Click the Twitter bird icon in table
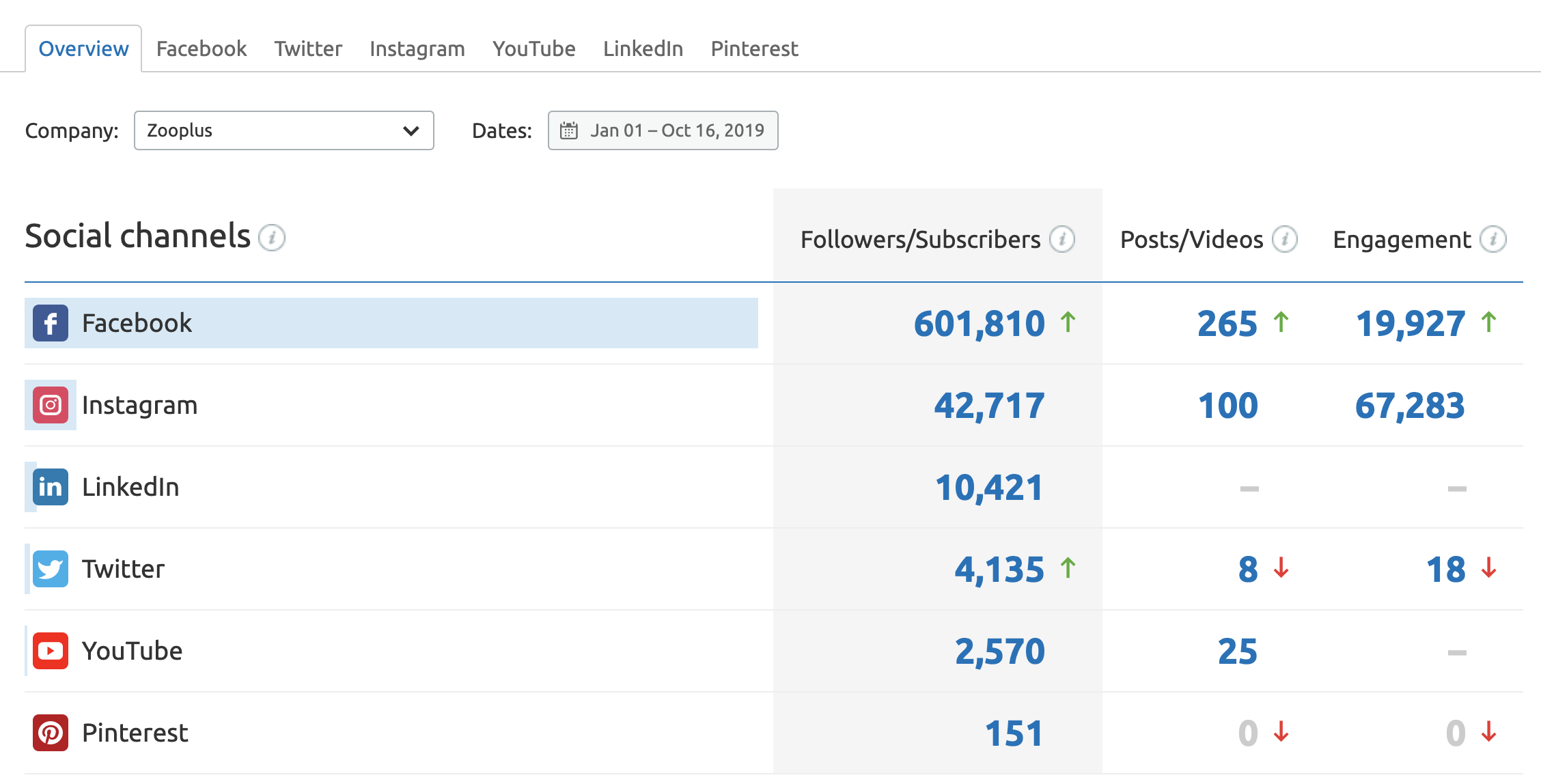Image resolution: width=1541 pixels, height=784 pixels. [51, 569]
